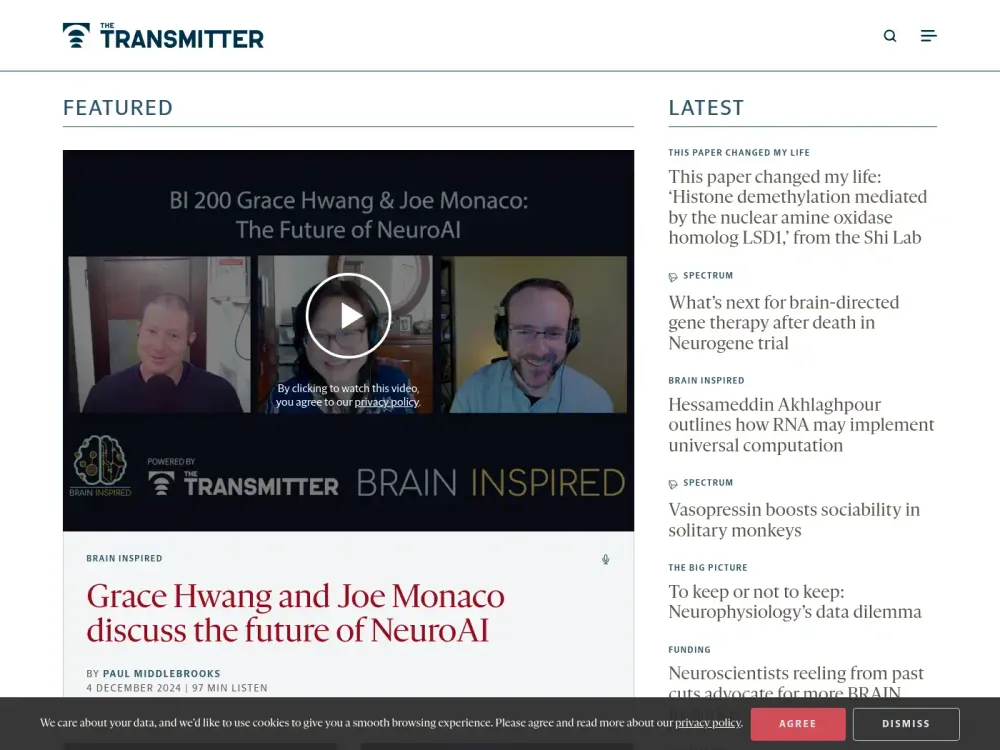Agree to the cookie notice
This screenshot has width=1000, height=750.
797,724
